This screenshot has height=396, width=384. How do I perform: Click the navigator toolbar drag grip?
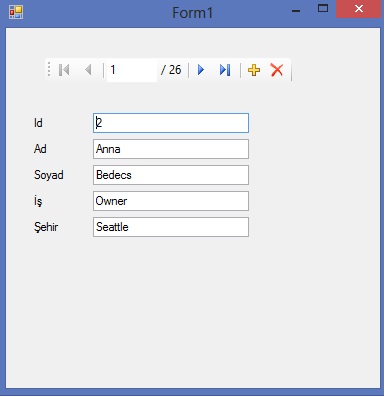point(49,69)
